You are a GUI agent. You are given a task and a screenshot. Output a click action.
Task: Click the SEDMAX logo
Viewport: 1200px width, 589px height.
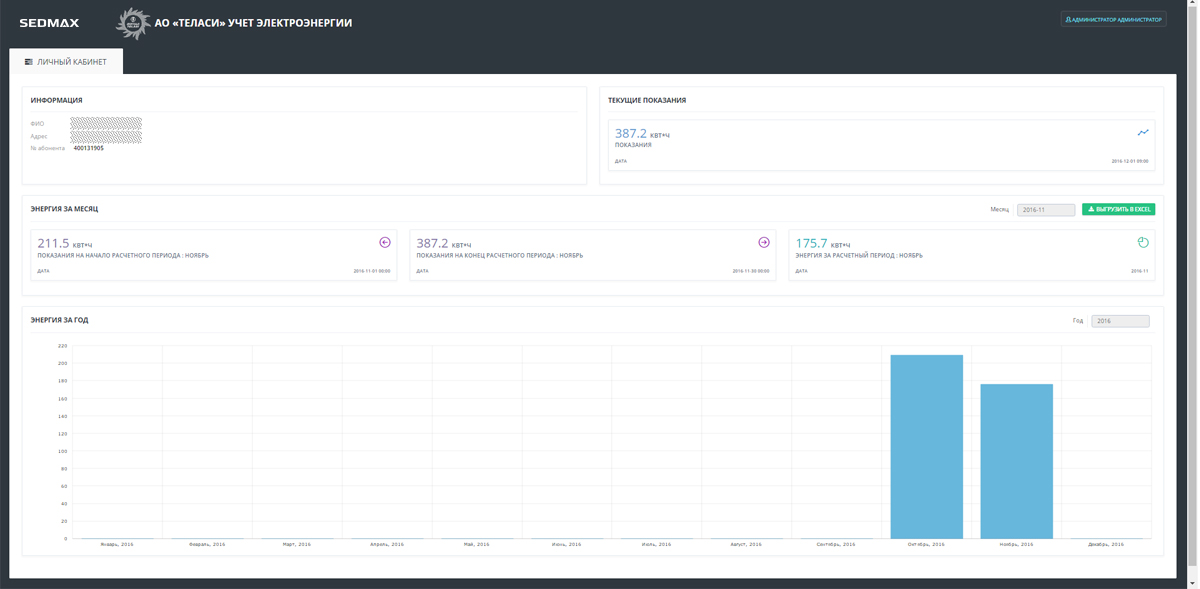(49, 22)
